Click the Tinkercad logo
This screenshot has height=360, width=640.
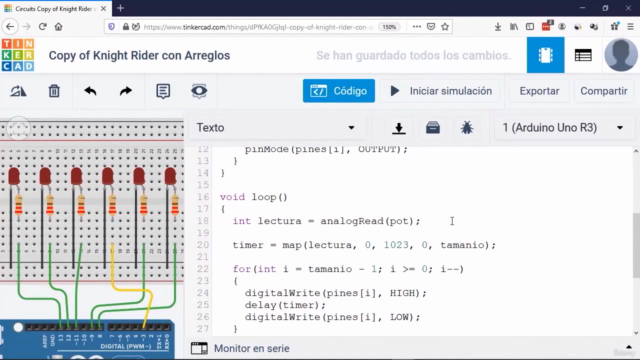(18, 55)
